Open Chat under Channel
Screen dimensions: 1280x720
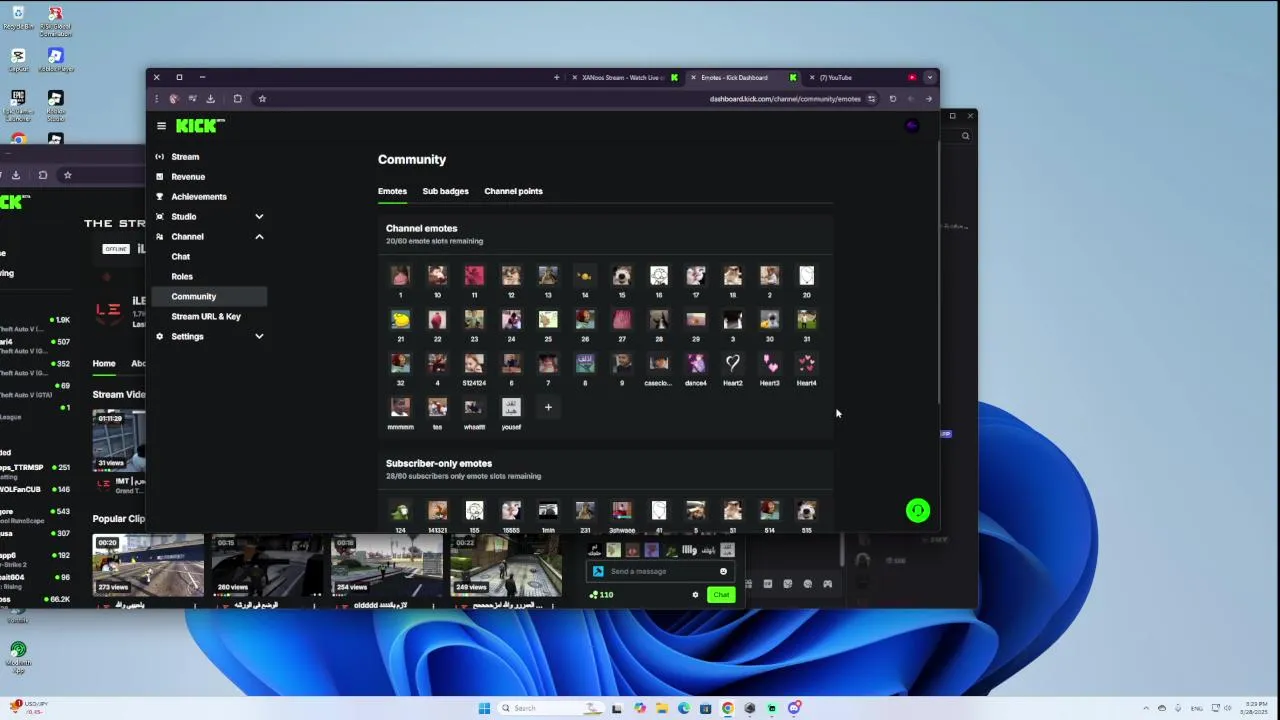point(181,257)
